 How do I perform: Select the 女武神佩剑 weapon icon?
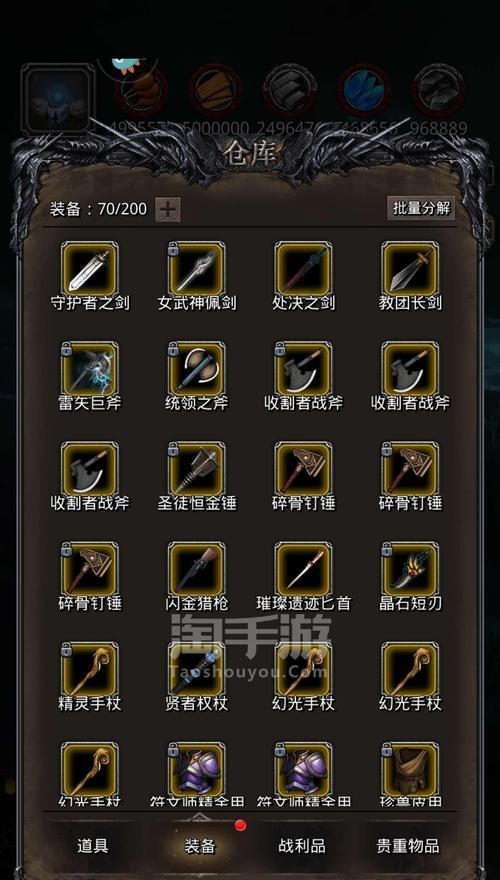click(196, 270)
